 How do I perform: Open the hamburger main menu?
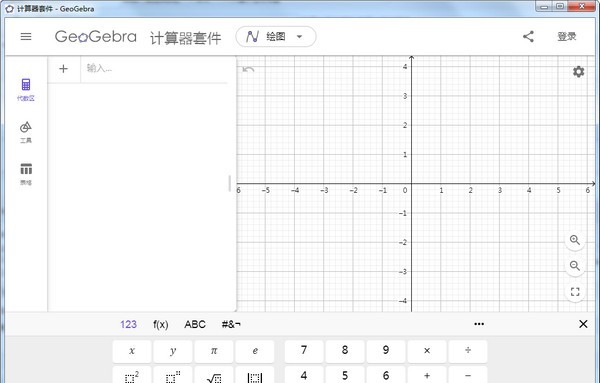pos(26,37)
